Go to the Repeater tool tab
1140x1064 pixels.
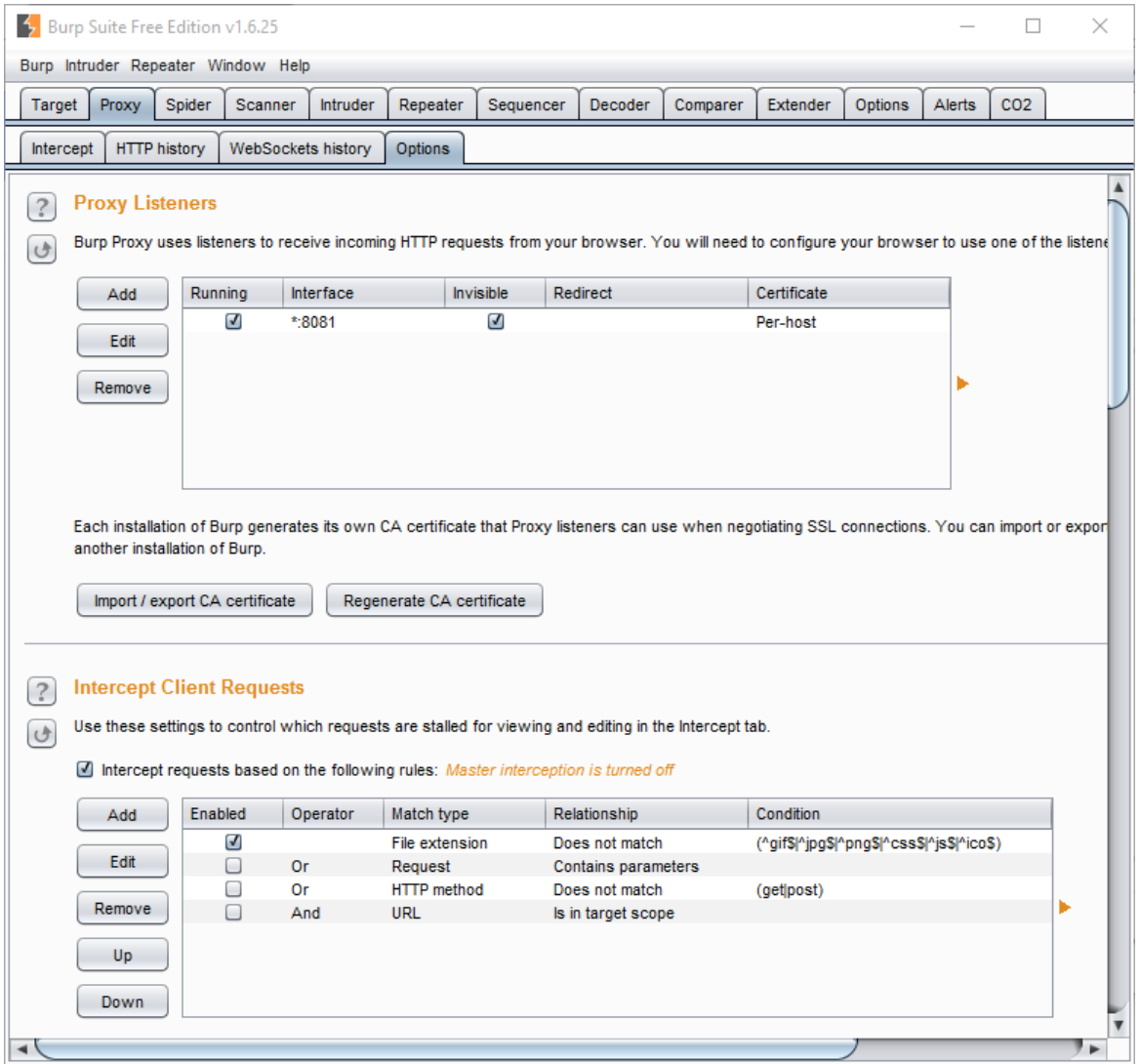[431, 104]
